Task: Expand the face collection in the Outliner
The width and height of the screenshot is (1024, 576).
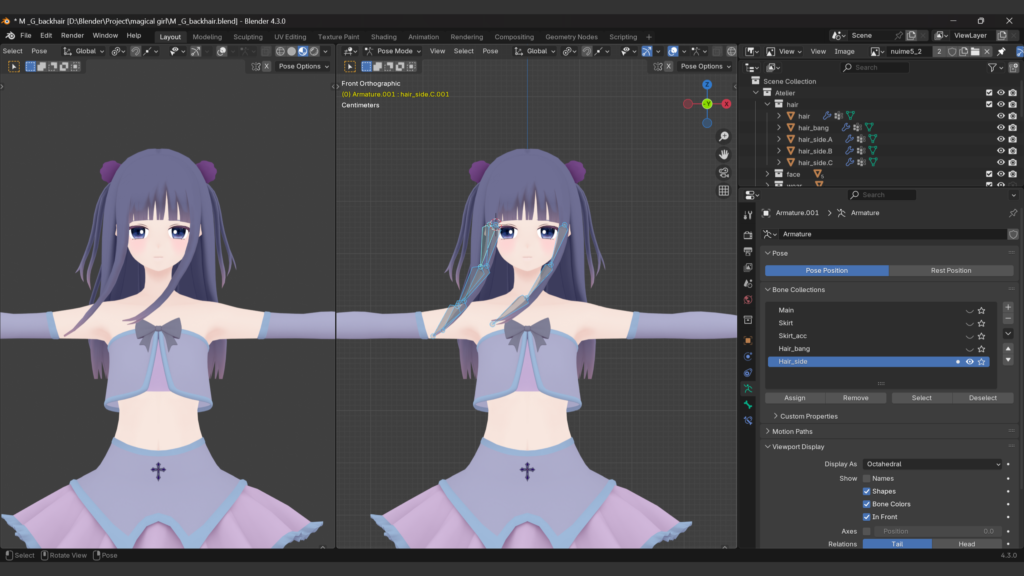Action: point(767,174)
